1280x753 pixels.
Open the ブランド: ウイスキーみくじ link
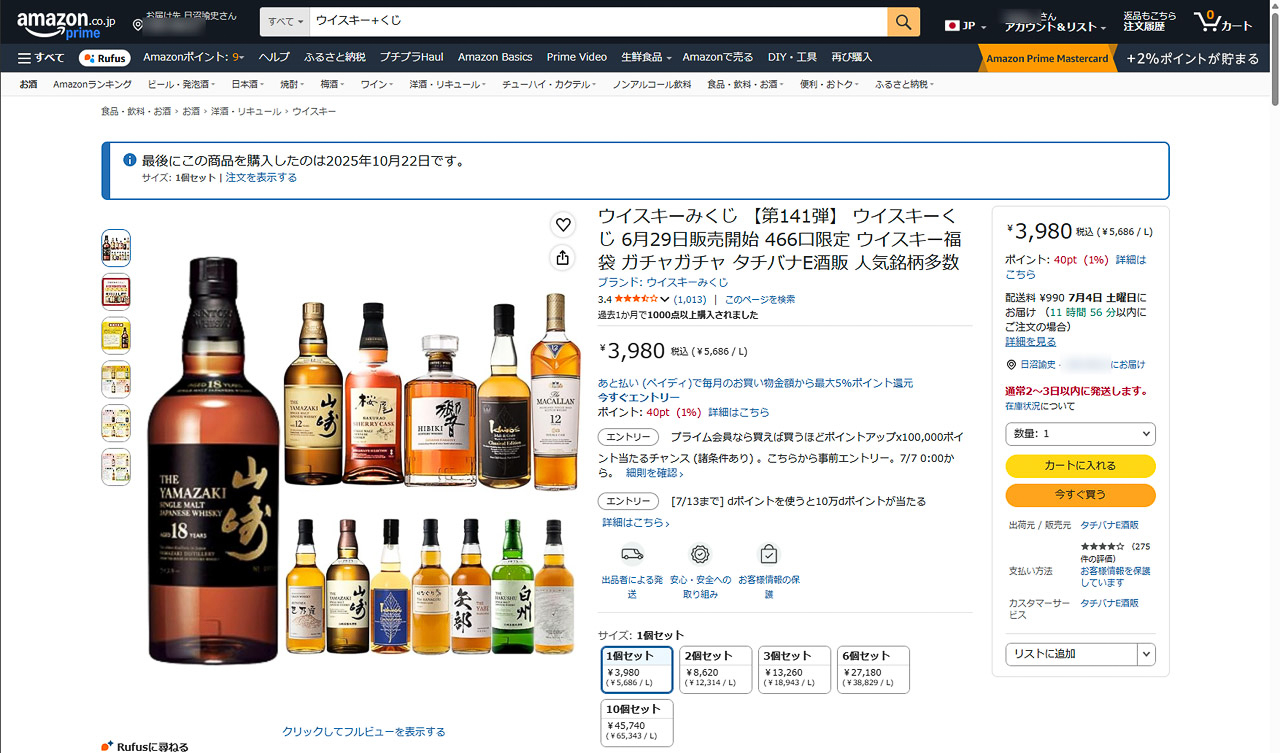(663, 283)
